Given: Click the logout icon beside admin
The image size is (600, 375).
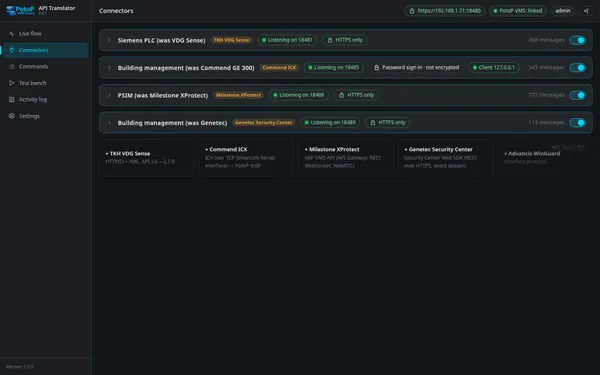Looking at the screenshot, I should point(586,11).
